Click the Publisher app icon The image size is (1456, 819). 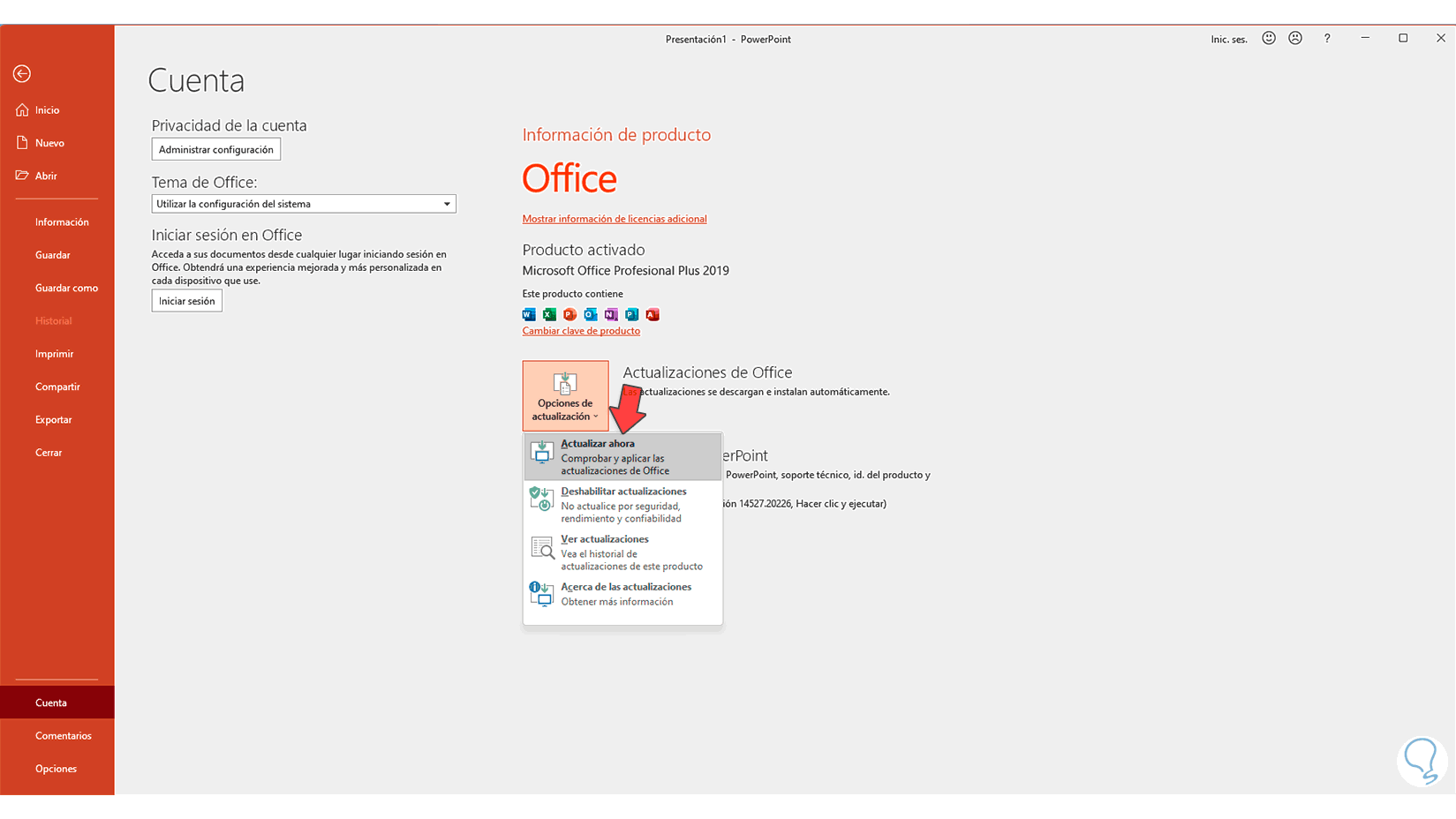tap(631, 314)
